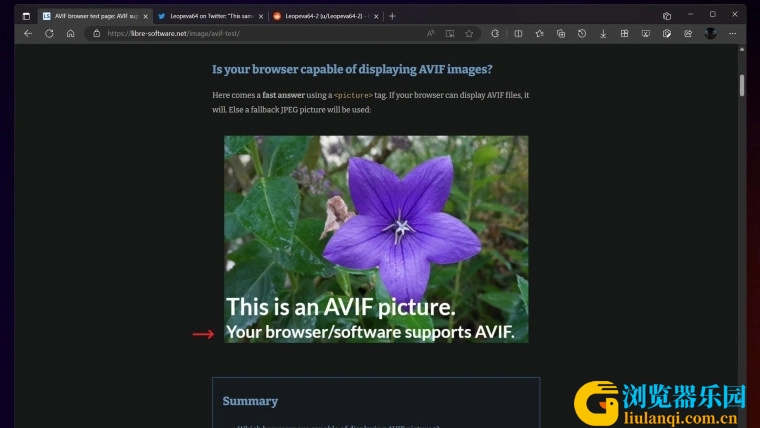Open immersive reader from address bar
The width and height of the screenshot is (760, 428).
point(450,33)
